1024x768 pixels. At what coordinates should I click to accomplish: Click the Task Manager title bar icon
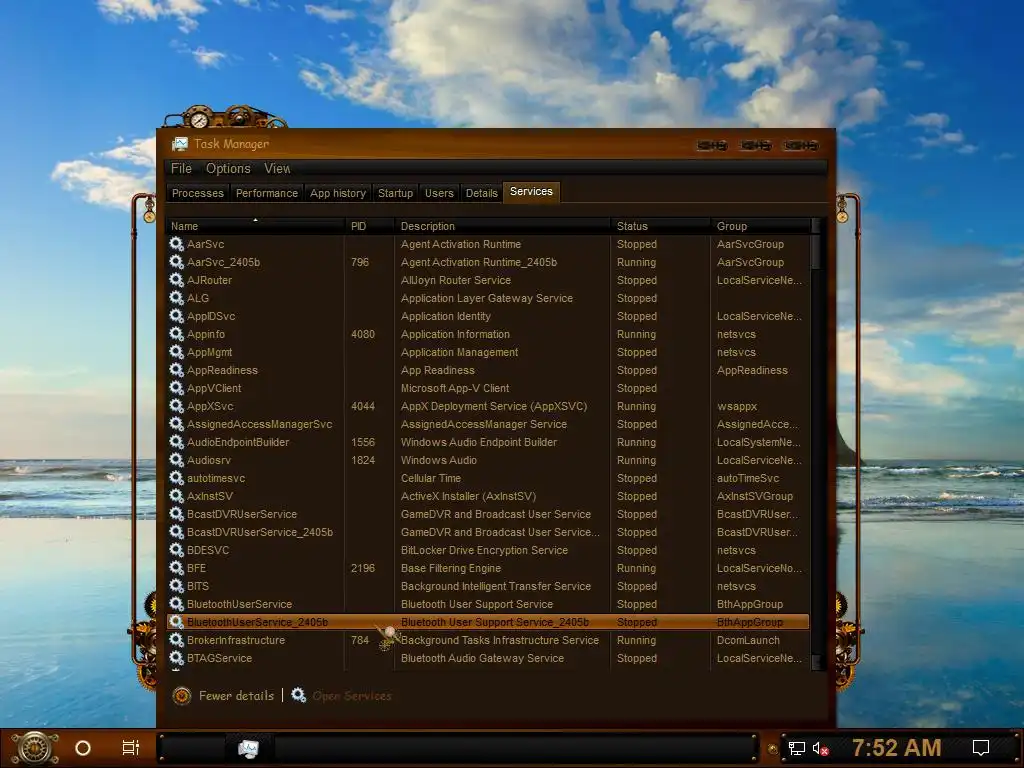[x=180, y=144]
